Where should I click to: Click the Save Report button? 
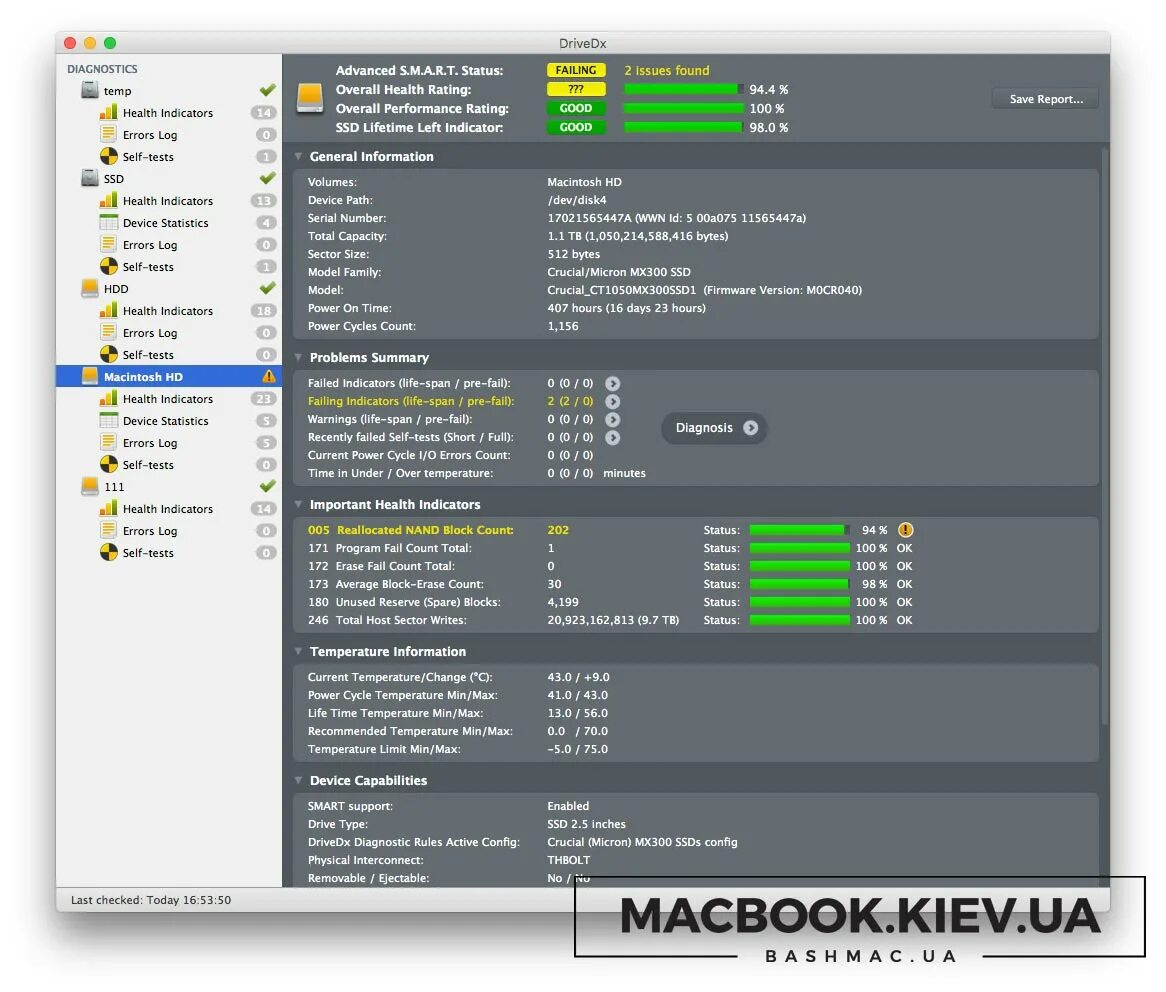click(x=1044, y=98)
